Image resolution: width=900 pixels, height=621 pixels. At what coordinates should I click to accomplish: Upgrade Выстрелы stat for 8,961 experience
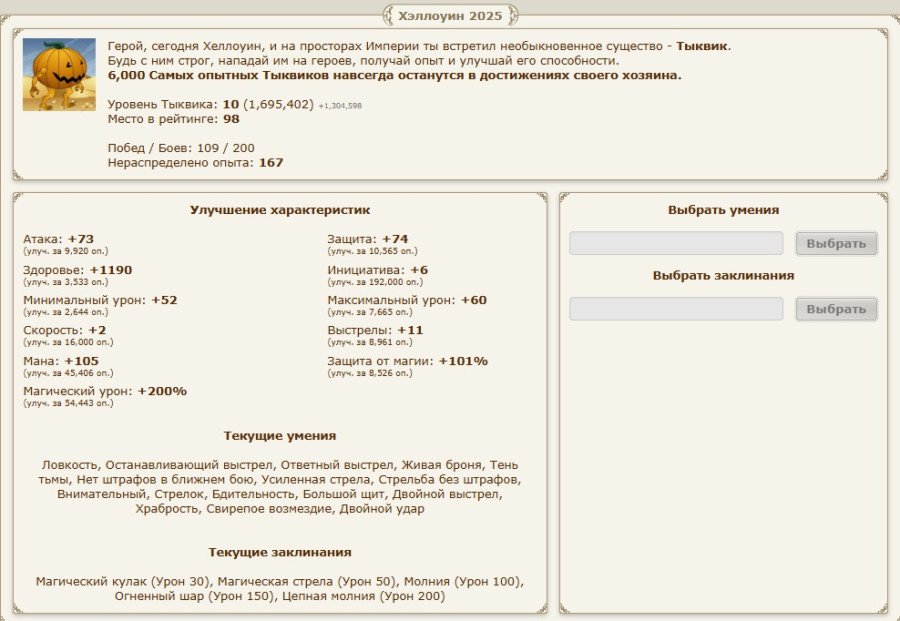click(x=370, y=342)
